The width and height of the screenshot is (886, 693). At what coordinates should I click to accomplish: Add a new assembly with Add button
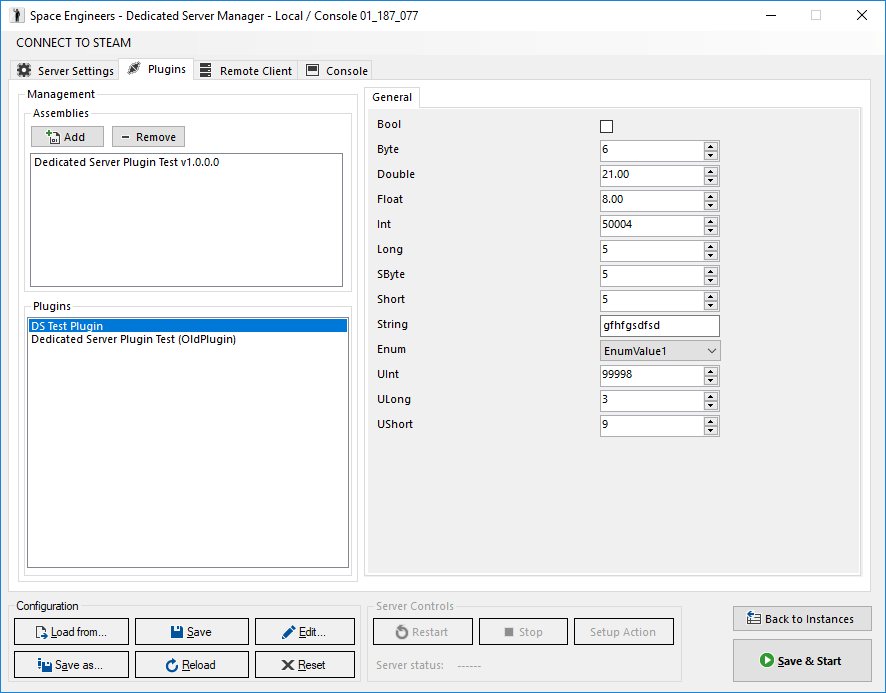click(67, 137)
